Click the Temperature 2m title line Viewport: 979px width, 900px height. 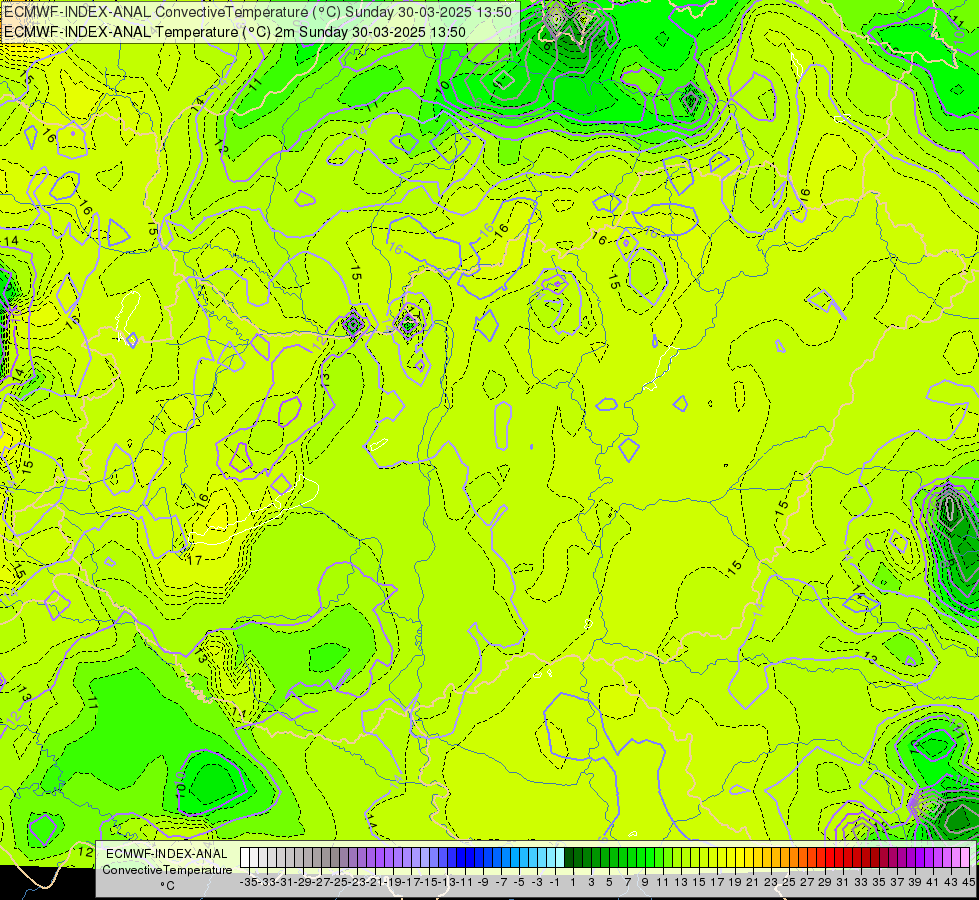click(235, 32)
